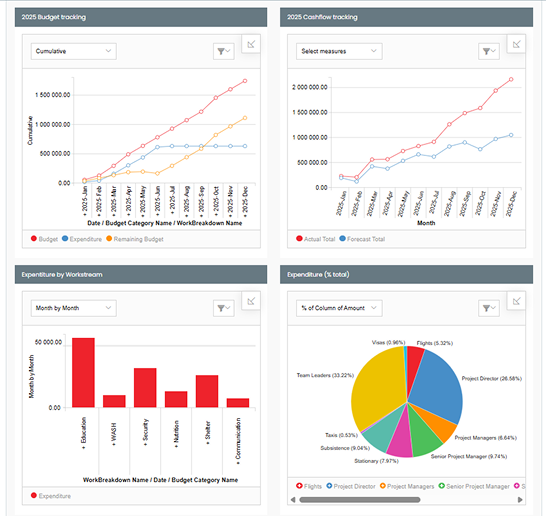Expand 2025-Dec axis label in budget chart
The height and width of the screenshot is (516, 546).
pyautogui.click(x=245, y=200)
